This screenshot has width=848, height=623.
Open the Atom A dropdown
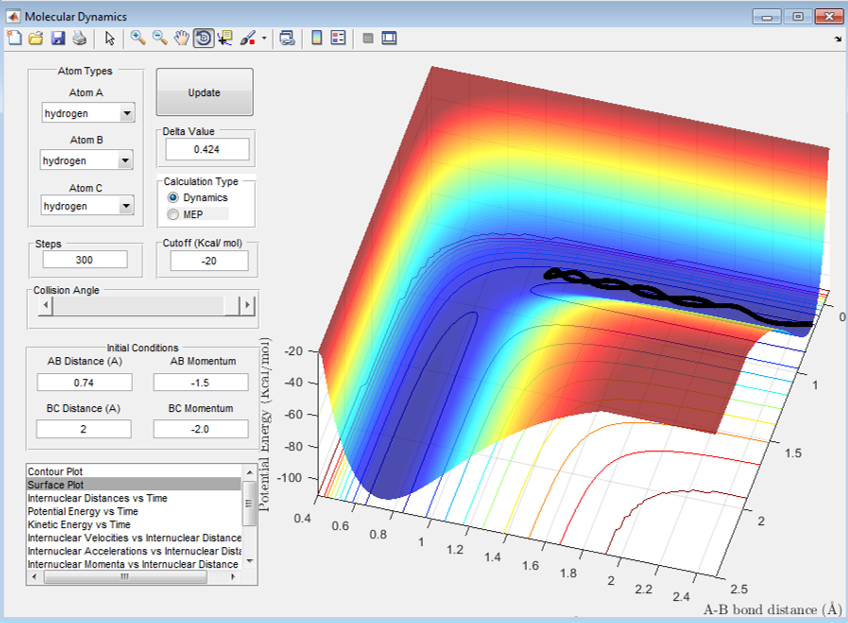click(x=126, y=114)
